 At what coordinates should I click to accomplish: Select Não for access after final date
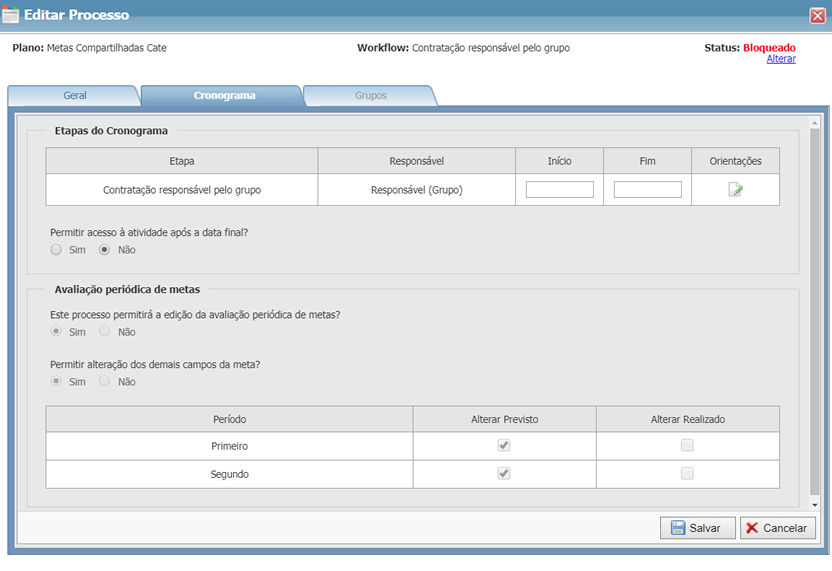click(x=105, y=250)
